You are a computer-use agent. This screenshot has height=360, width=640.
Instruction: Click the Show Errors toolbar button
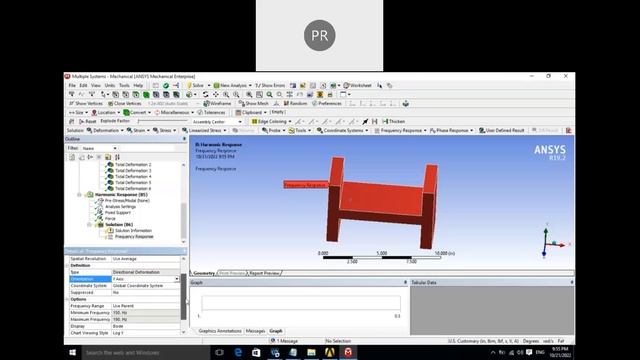pos(270,85)
